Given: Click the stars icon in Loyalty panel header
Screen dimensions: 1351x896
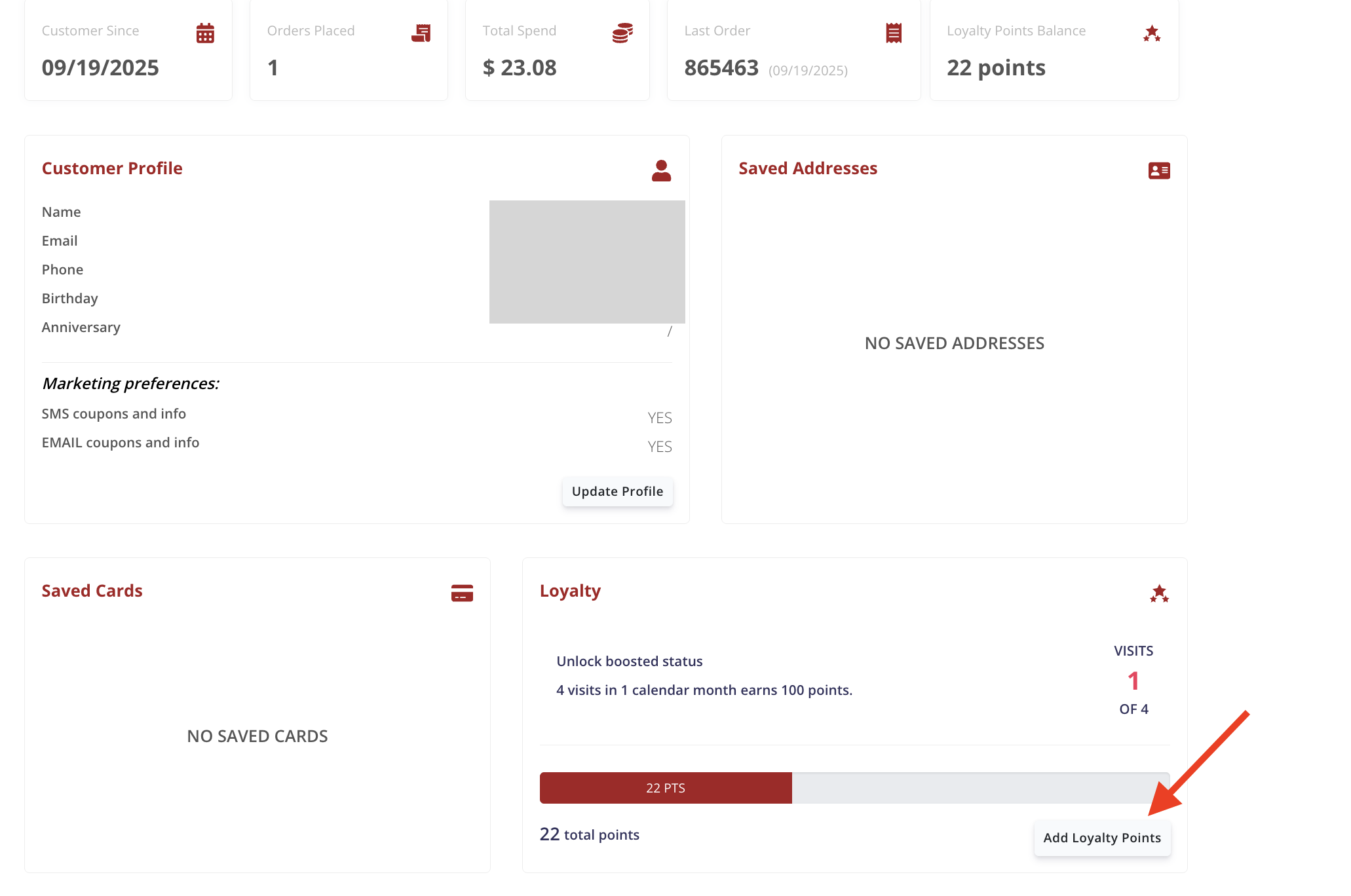Looking at the screenshot, I should [x=1159, y=594].
